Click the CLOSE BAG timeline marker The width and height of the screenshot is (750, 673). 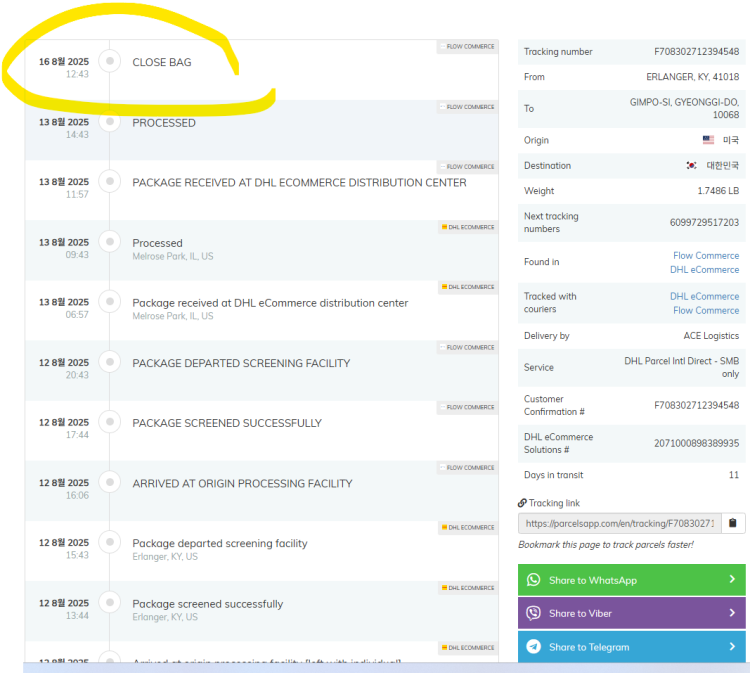pos(110,61)
